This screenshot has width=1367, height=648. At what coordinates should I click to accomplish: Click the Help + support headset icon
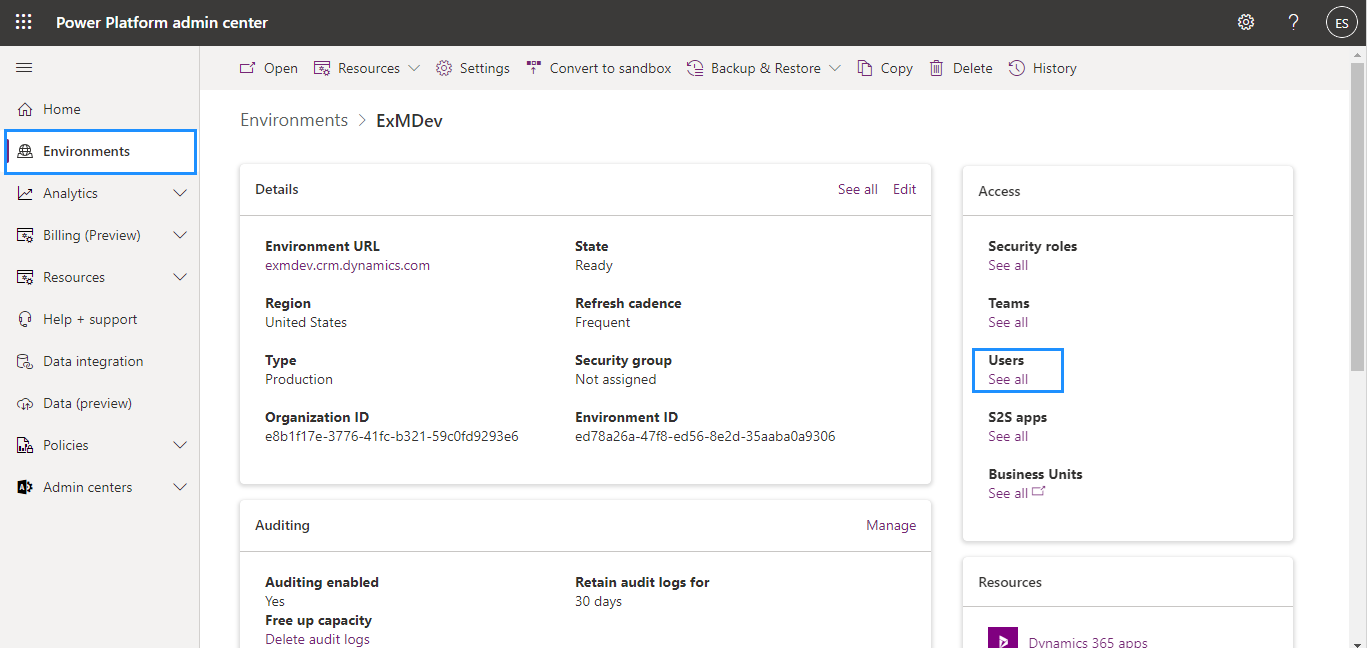click(x=25, y=319)
